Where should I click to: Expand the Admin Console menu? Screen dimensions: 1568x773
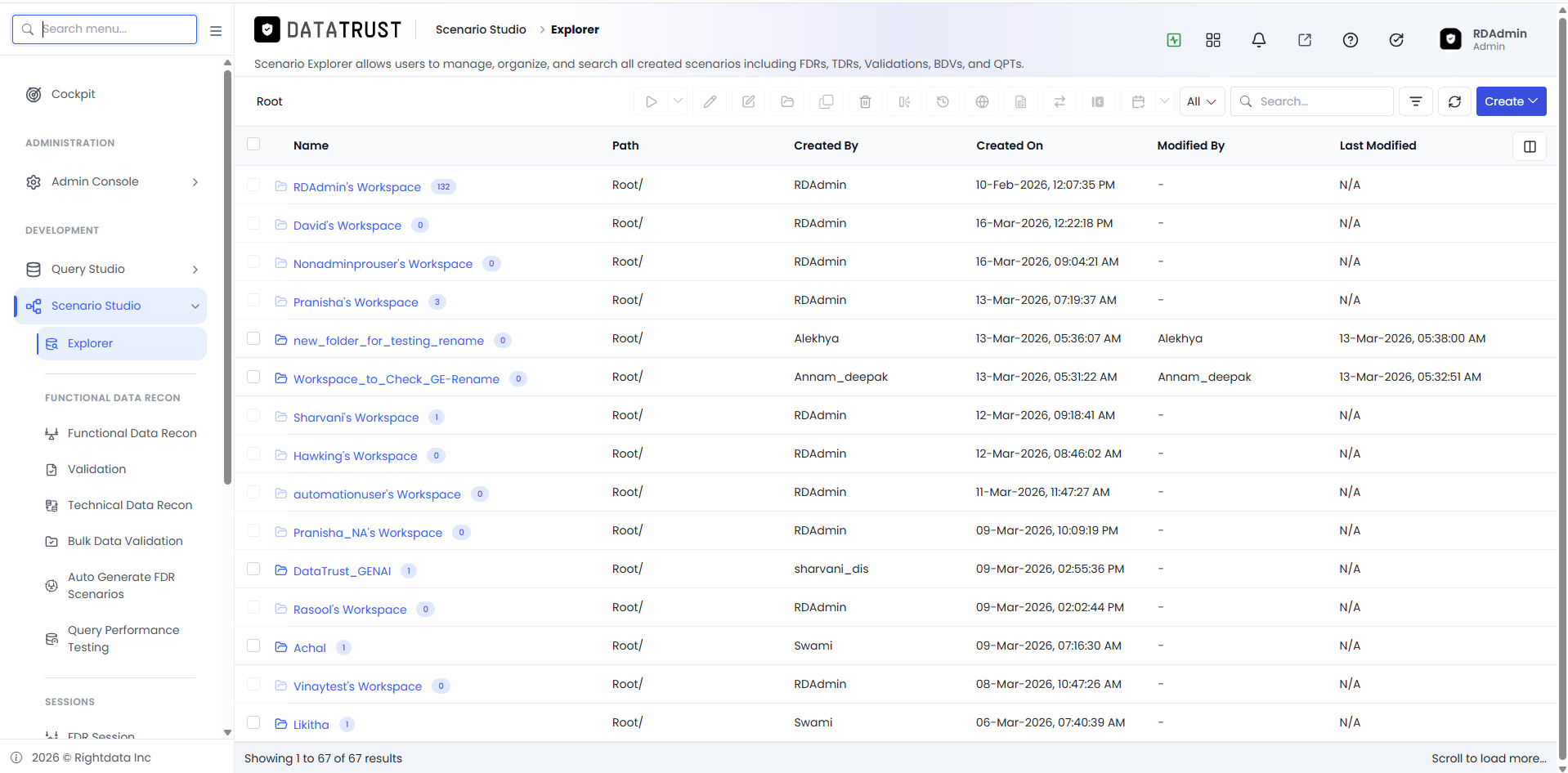point(110,181)
